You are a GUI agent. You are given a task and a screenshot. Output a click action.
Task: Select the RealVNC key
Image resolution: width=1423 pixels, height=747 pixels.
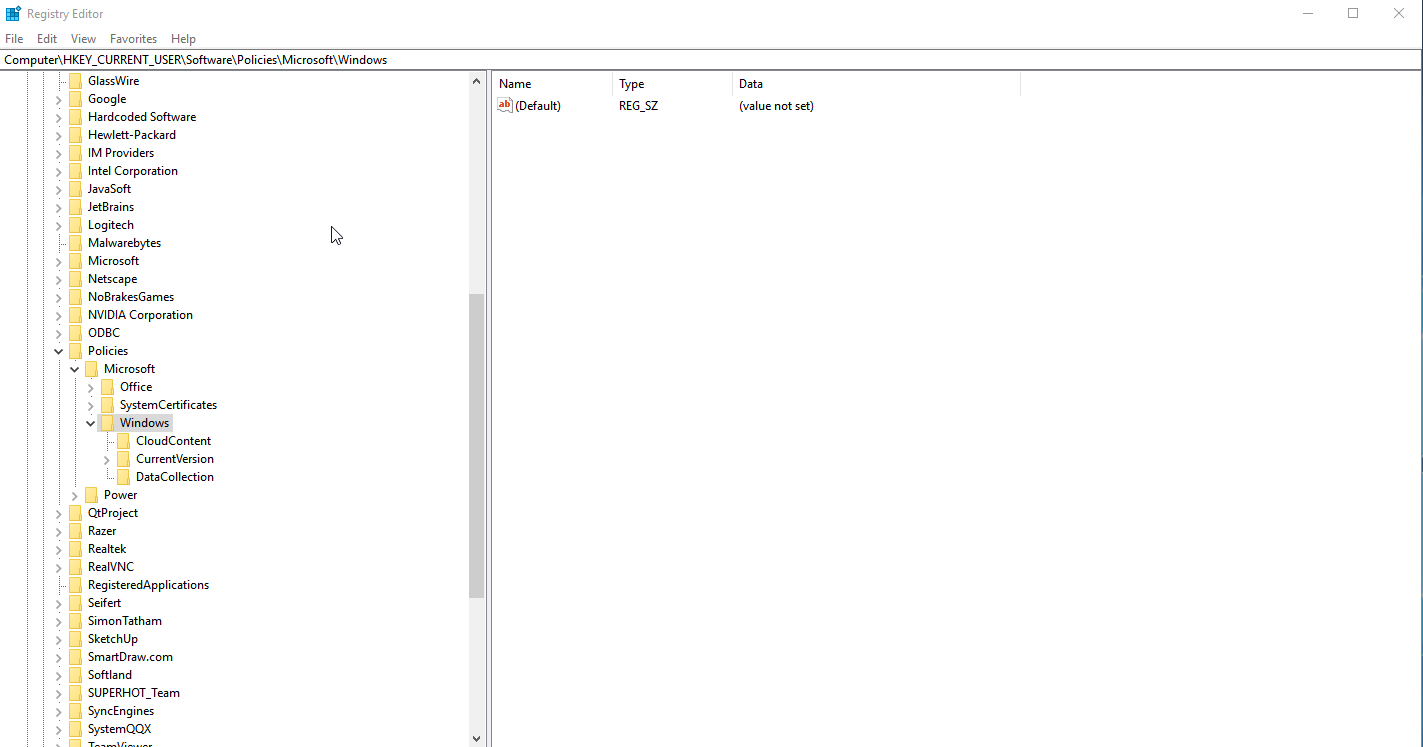110,567
